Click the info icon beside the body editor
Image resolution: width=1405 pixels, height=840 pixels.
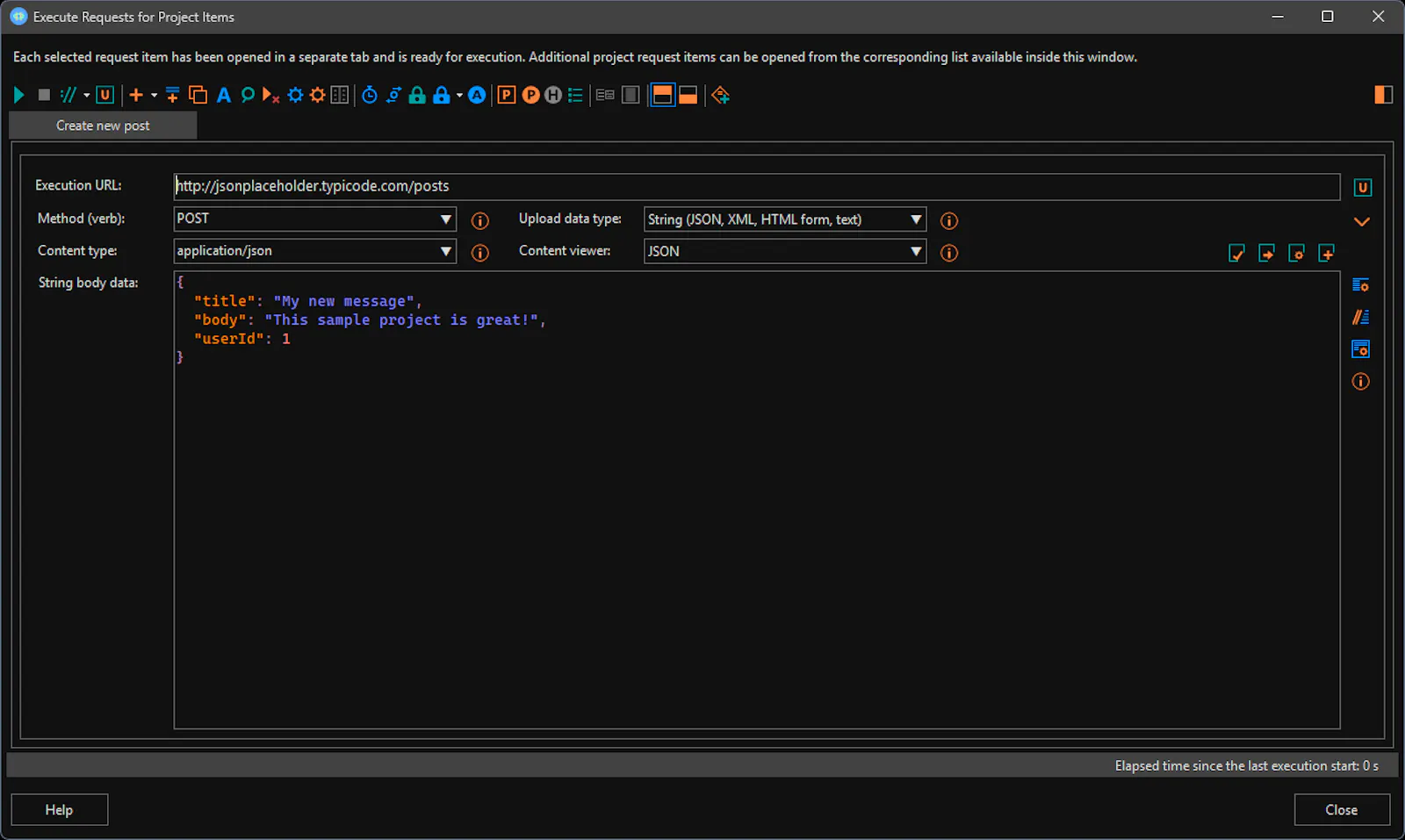[1360, 381]
